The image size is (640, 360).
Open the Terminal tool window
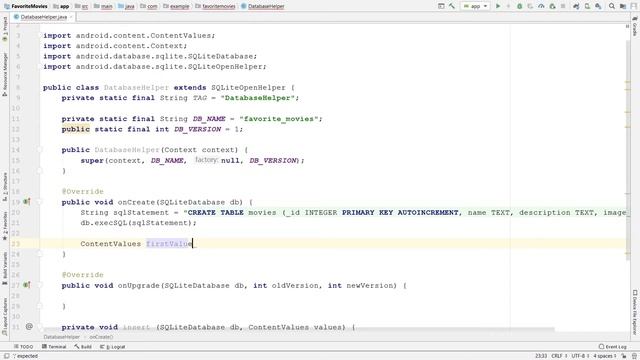54,347
